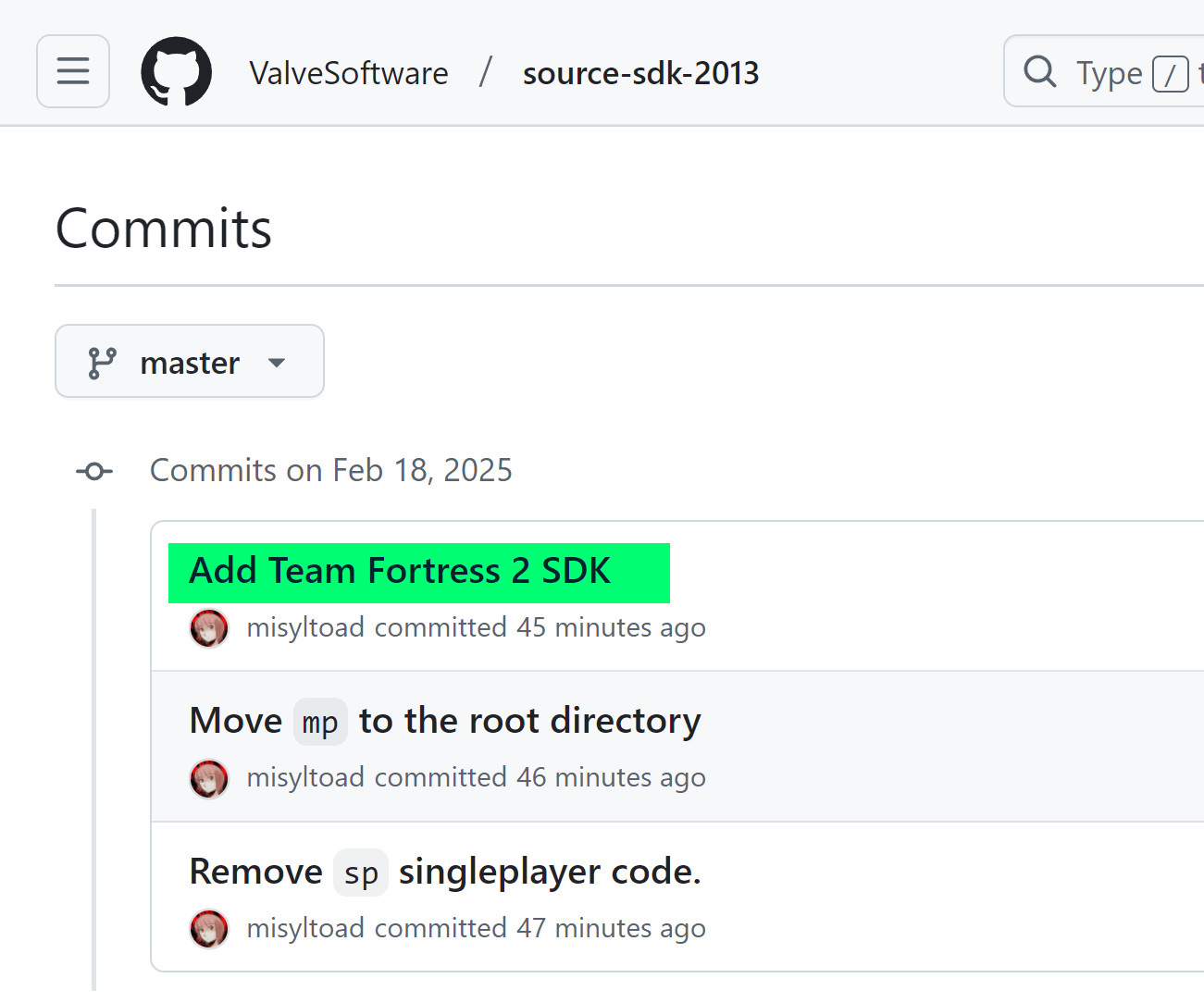Click misyltoad avatar on Team Fortress commit
1204x1003 pixels.
point(209,628)
